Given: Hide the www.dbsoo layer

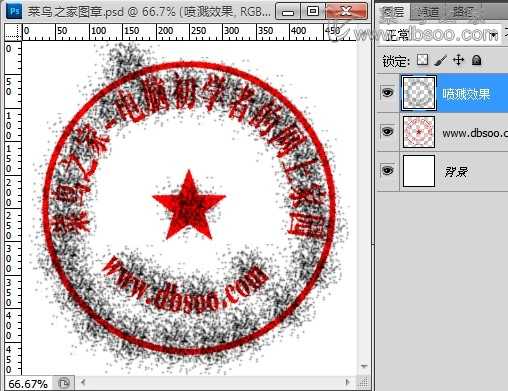Looking at the screenshot, I should click(x=387, y=132).
